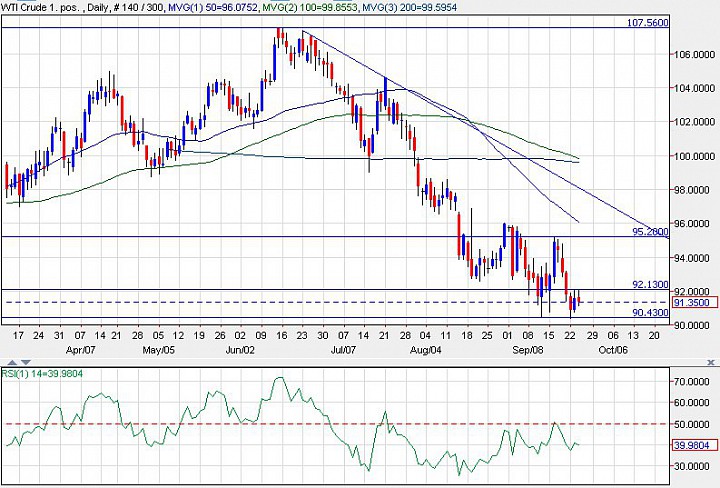Click 90.0000 on the price axis
The image size is (720, 488).
pyautogui.click(x=694, y=325)
